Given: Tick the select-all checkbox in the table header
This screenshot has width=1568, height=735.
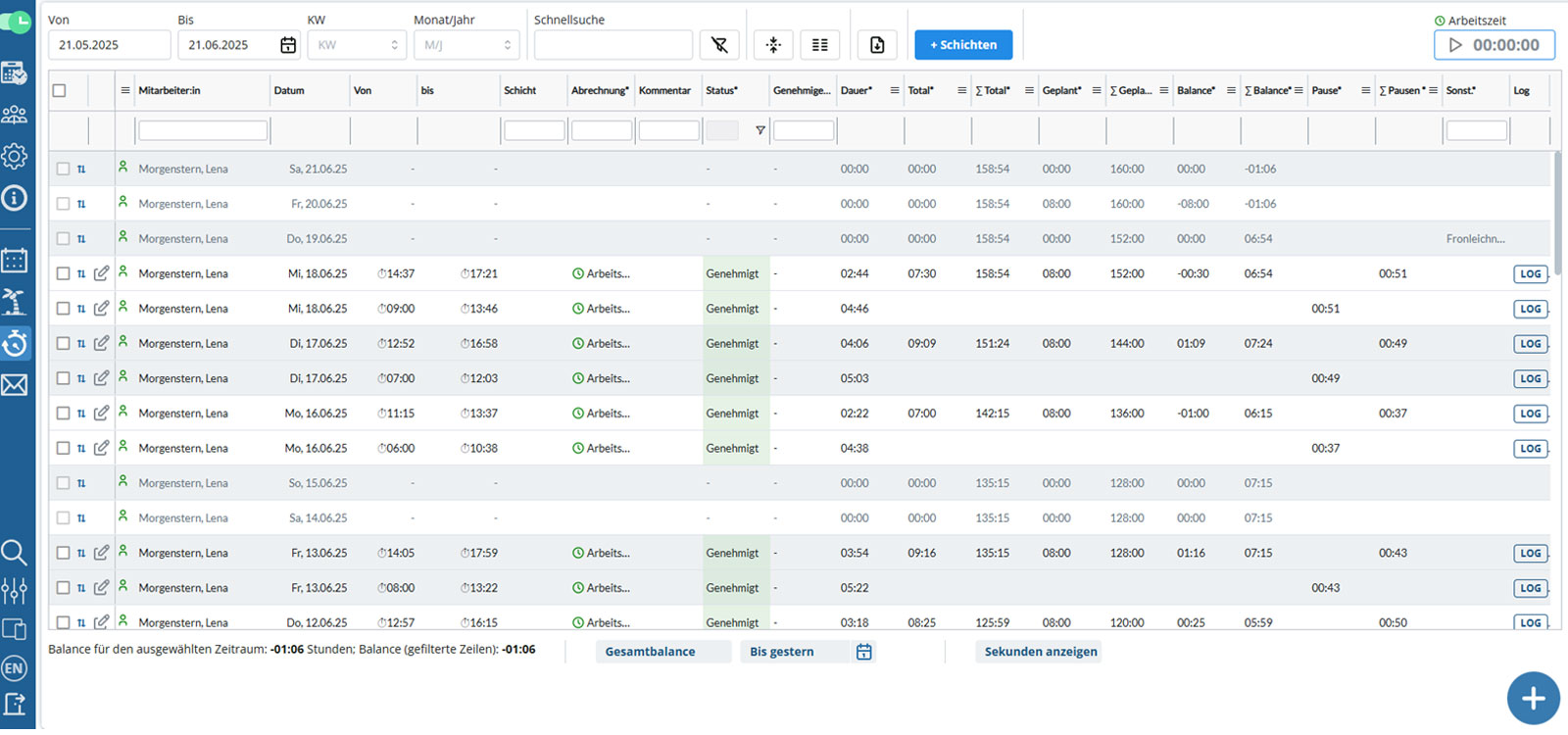Looking at the screenshot, I should [x=59, y=90].
